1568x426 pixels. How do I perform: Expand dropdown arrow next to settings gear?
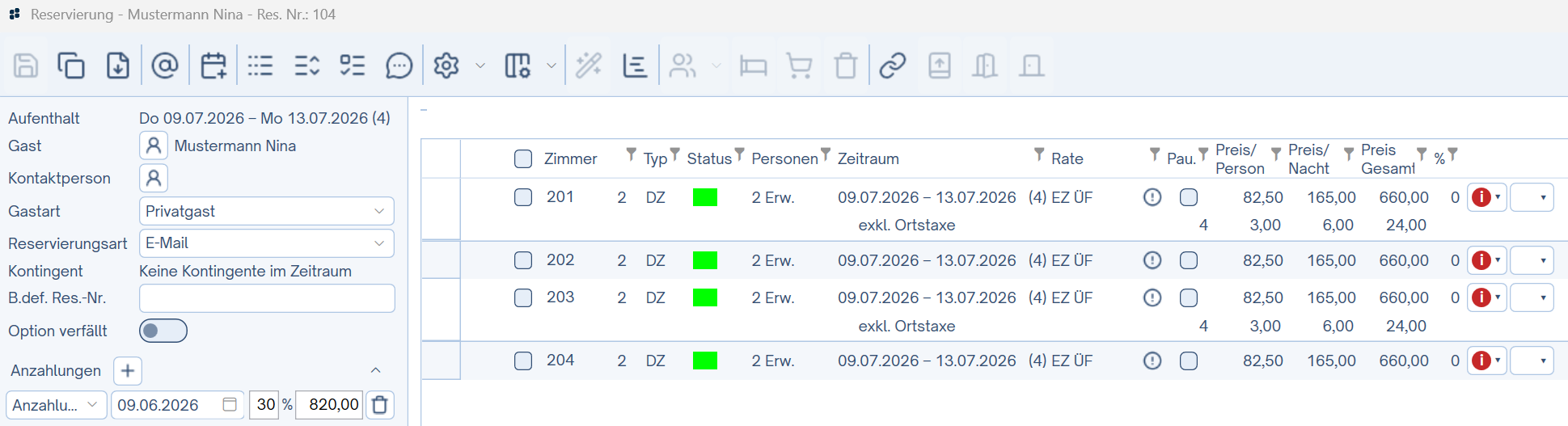click(x=480, y=65)
